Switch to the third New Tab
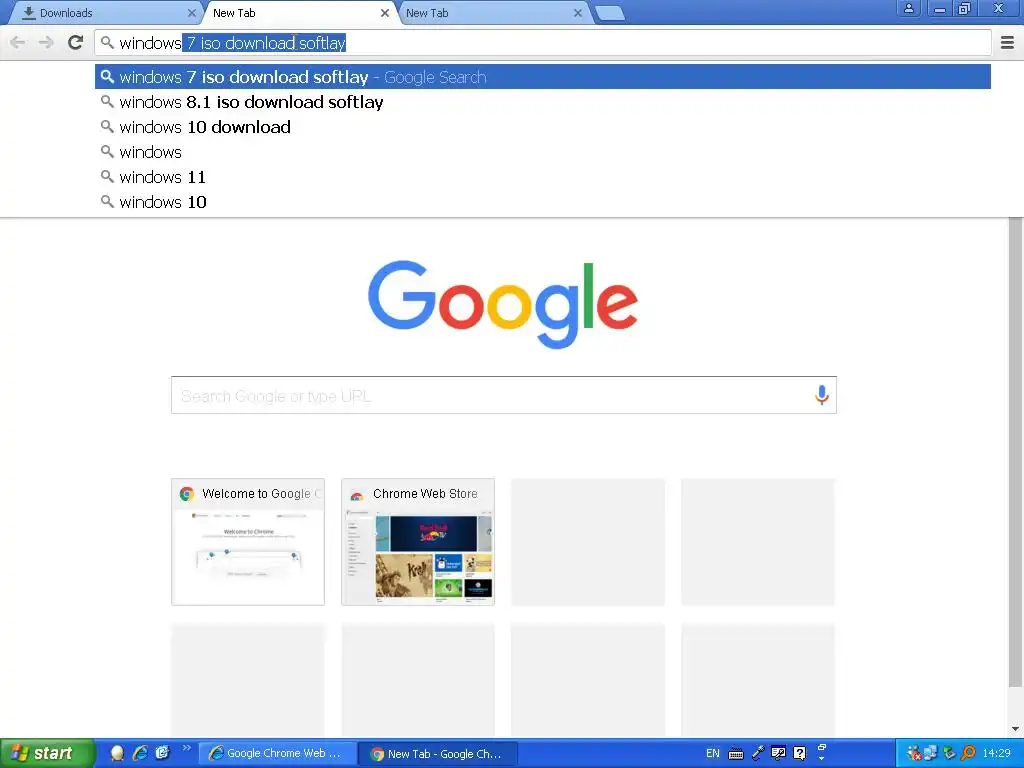 490,13
